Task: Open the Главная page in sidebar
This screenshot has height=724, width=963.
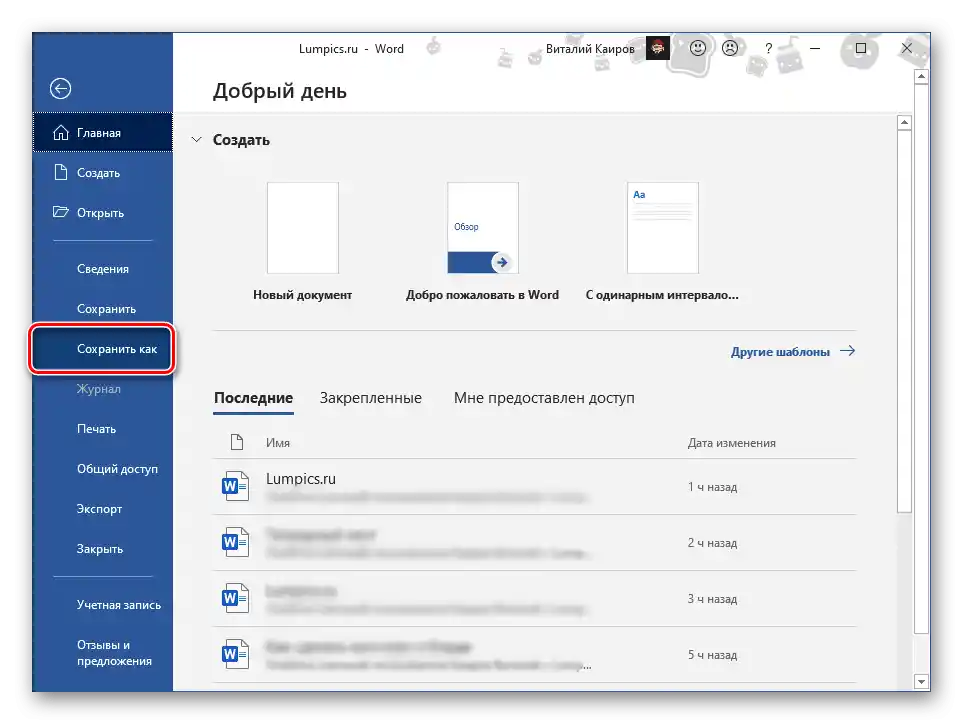Action: [103, 132]
